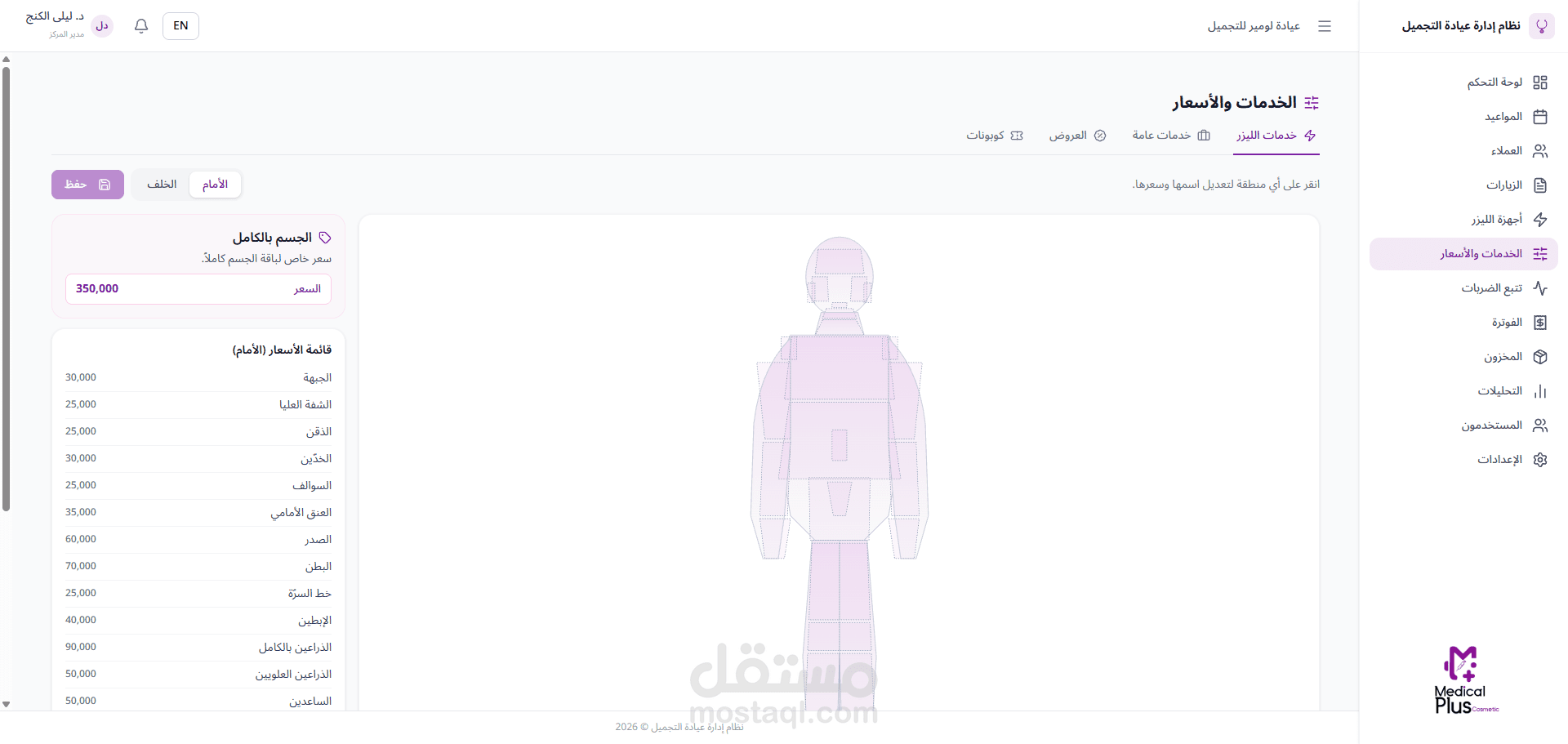Click the الساعدين price row
The width and height of the screenshot is (1568, 744).
pos(198,702)
